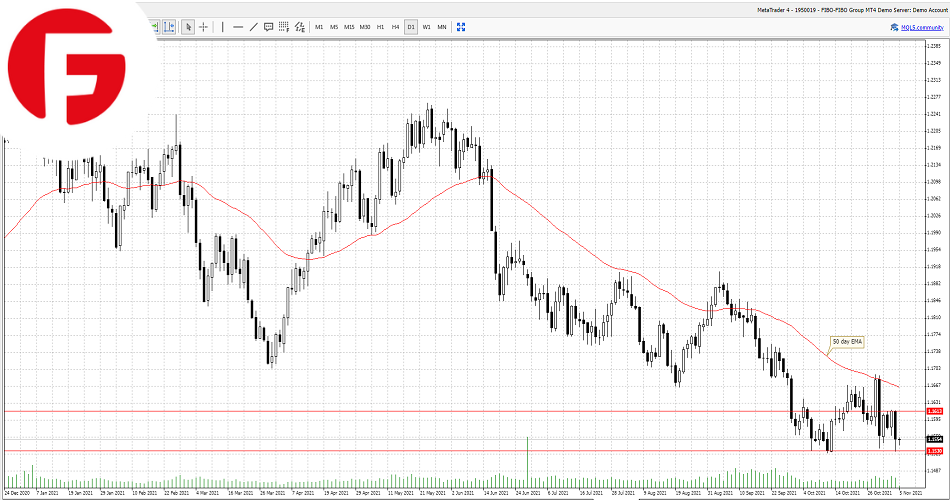Image resolution: width=950 pixels, height=500 pixels.
Task: Draw a vertical line on the chart
Action: (222, 27)
